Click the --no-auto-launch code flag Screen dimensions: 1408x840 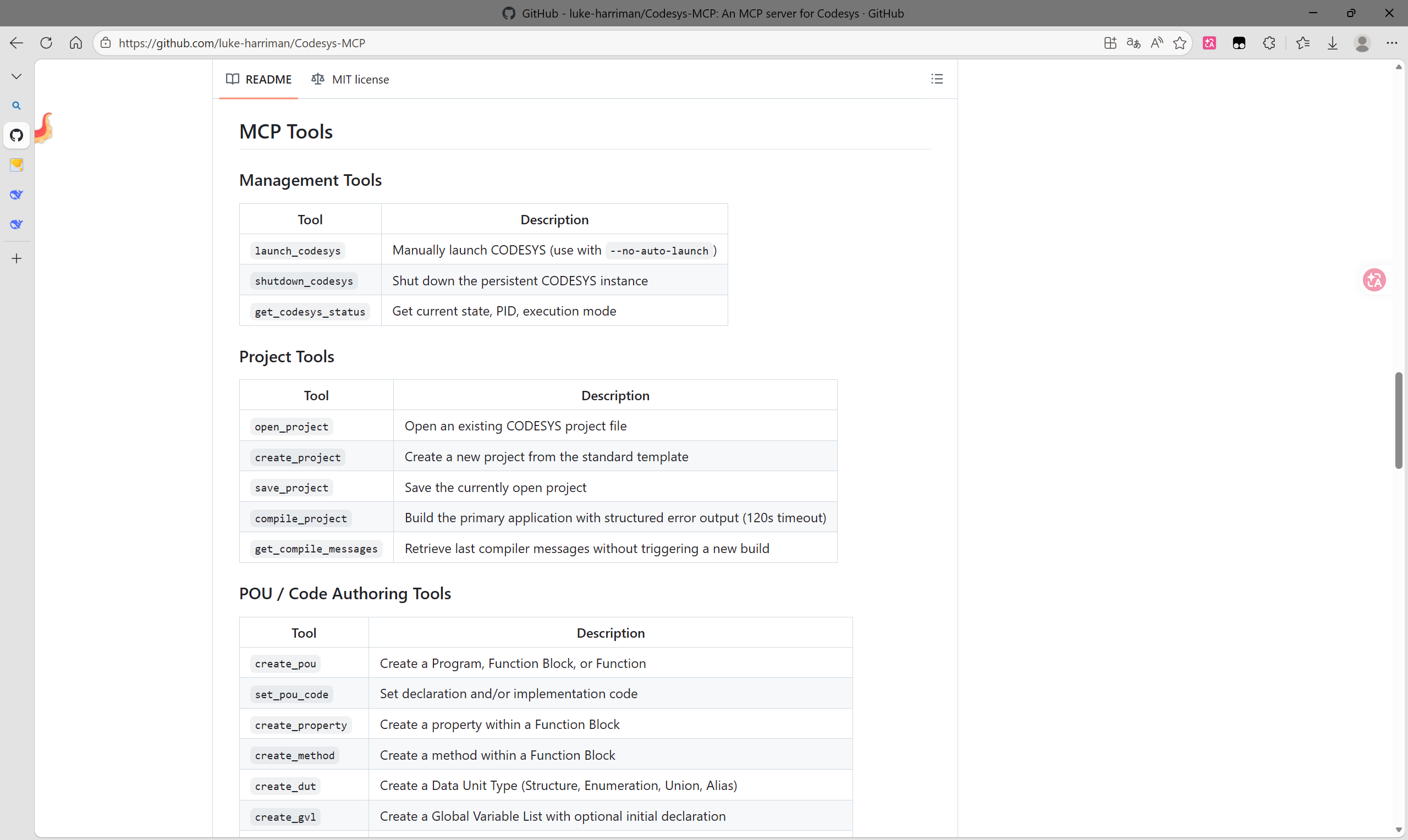pos(659,251)
